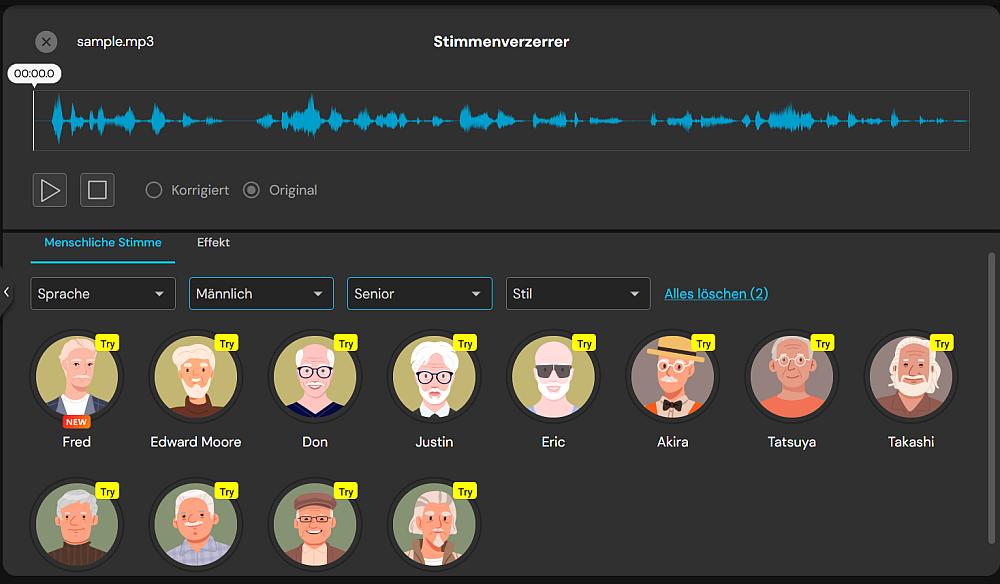Click the Try badge on Akira
The width and height of the screenshot is (1000, 584).
tap(703, 343)
